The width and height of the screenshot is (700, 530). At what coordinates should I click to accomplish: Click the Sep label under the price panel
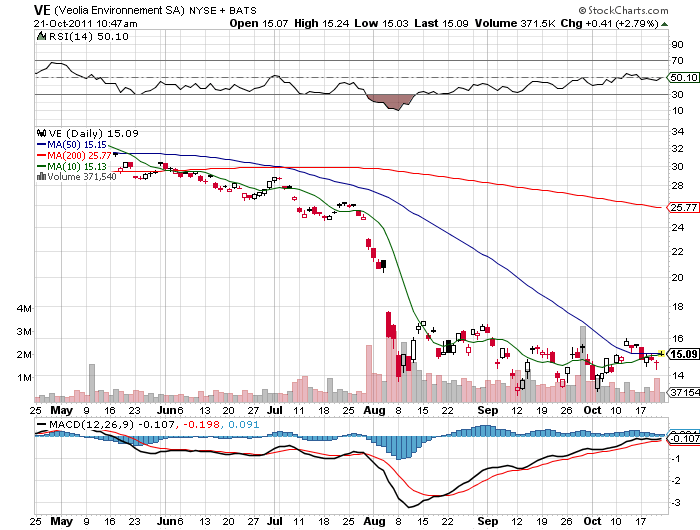[x=488, y=410]
